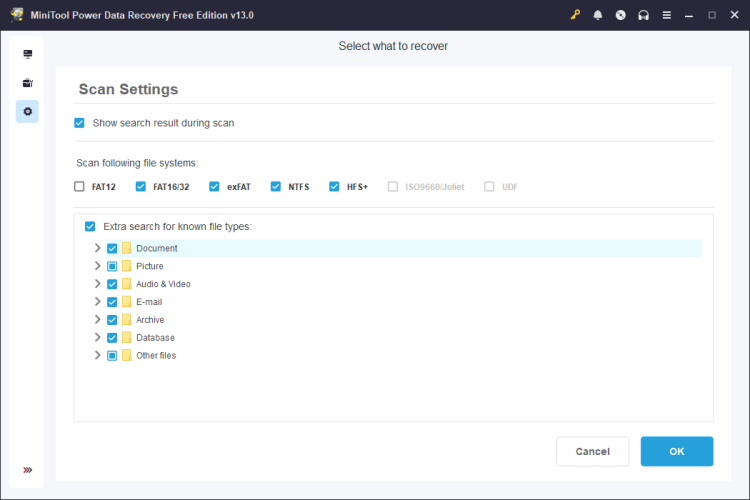Screen dimensions: 750x500
Task: Enable FAT12 file system checkbox
Action: click(79, 187)
